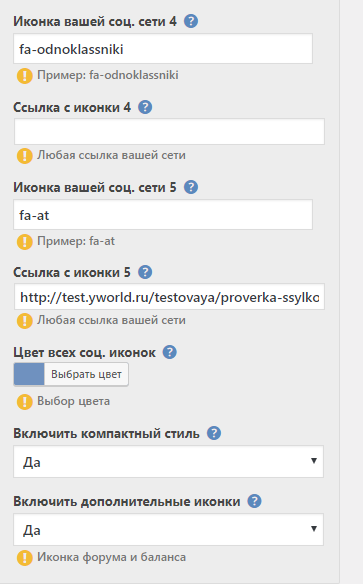The width and height of the screenshot is (363, 584).
Task: Show help for Ссылка с иконки 5
Action: pos(145,272)
